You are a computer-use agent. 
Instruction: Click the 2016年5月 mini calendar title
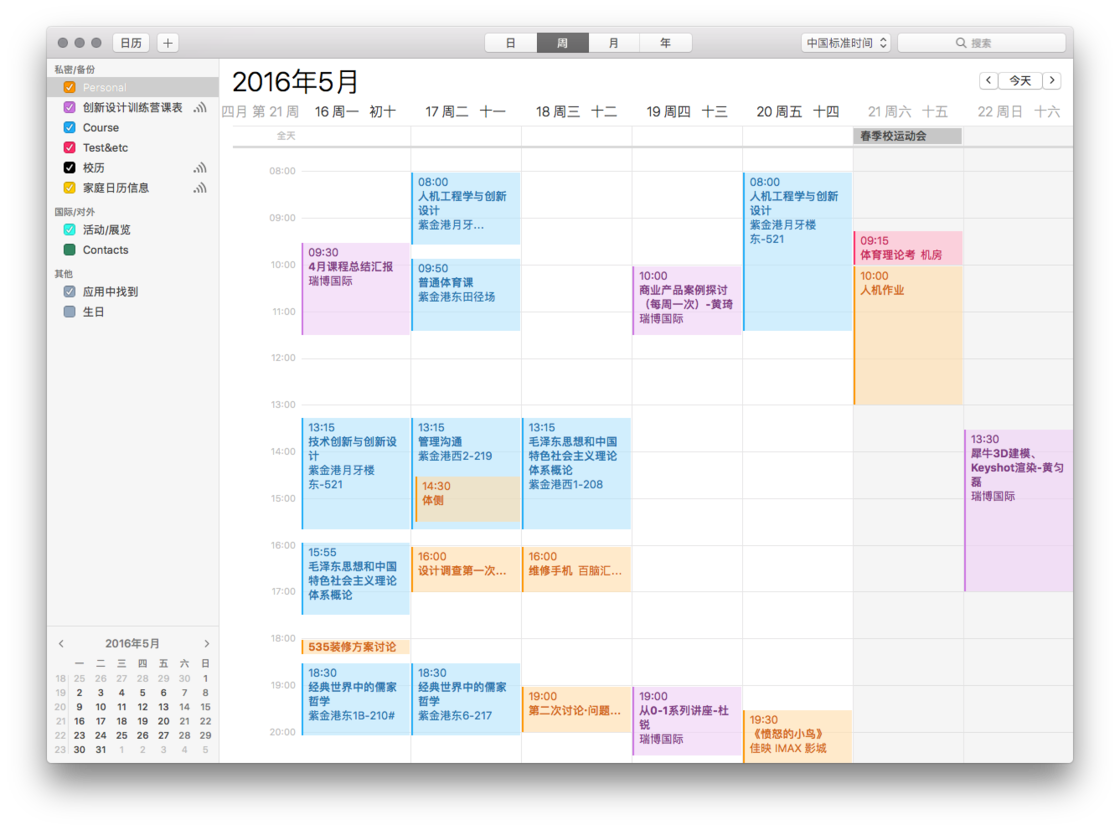(132, 644)
